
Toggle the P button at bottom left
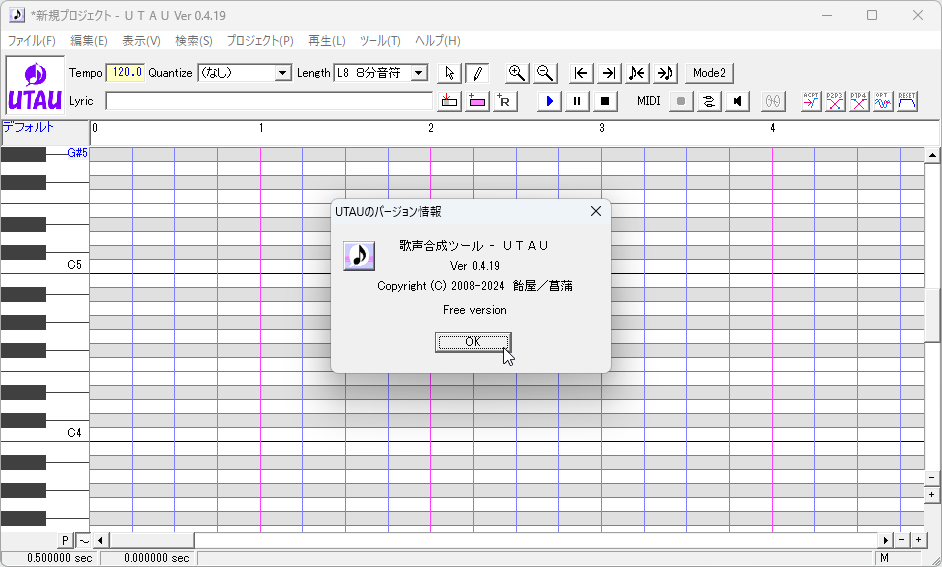coord(65,541)
